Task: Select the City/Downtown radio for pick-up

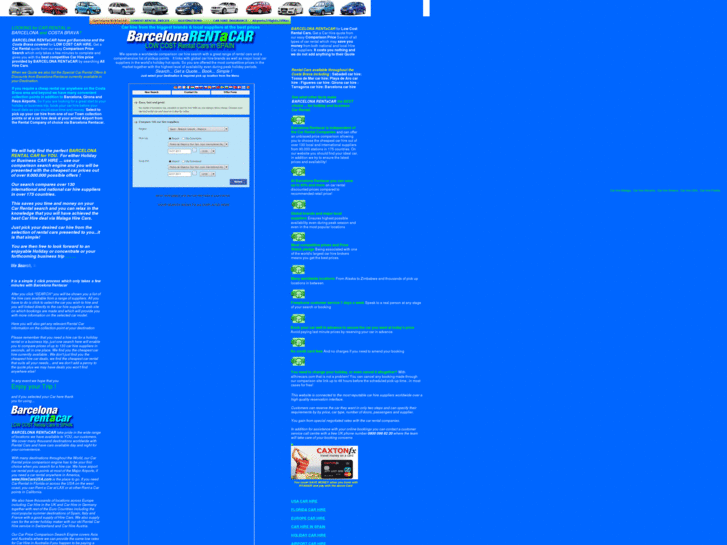Action: tap(183, 138)
